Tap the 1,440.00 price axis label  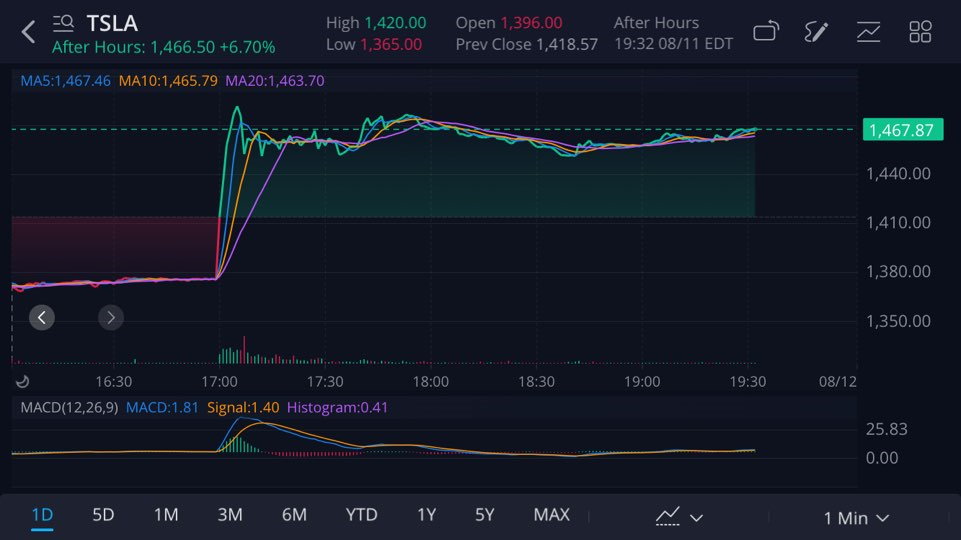(x=898, y=173)
